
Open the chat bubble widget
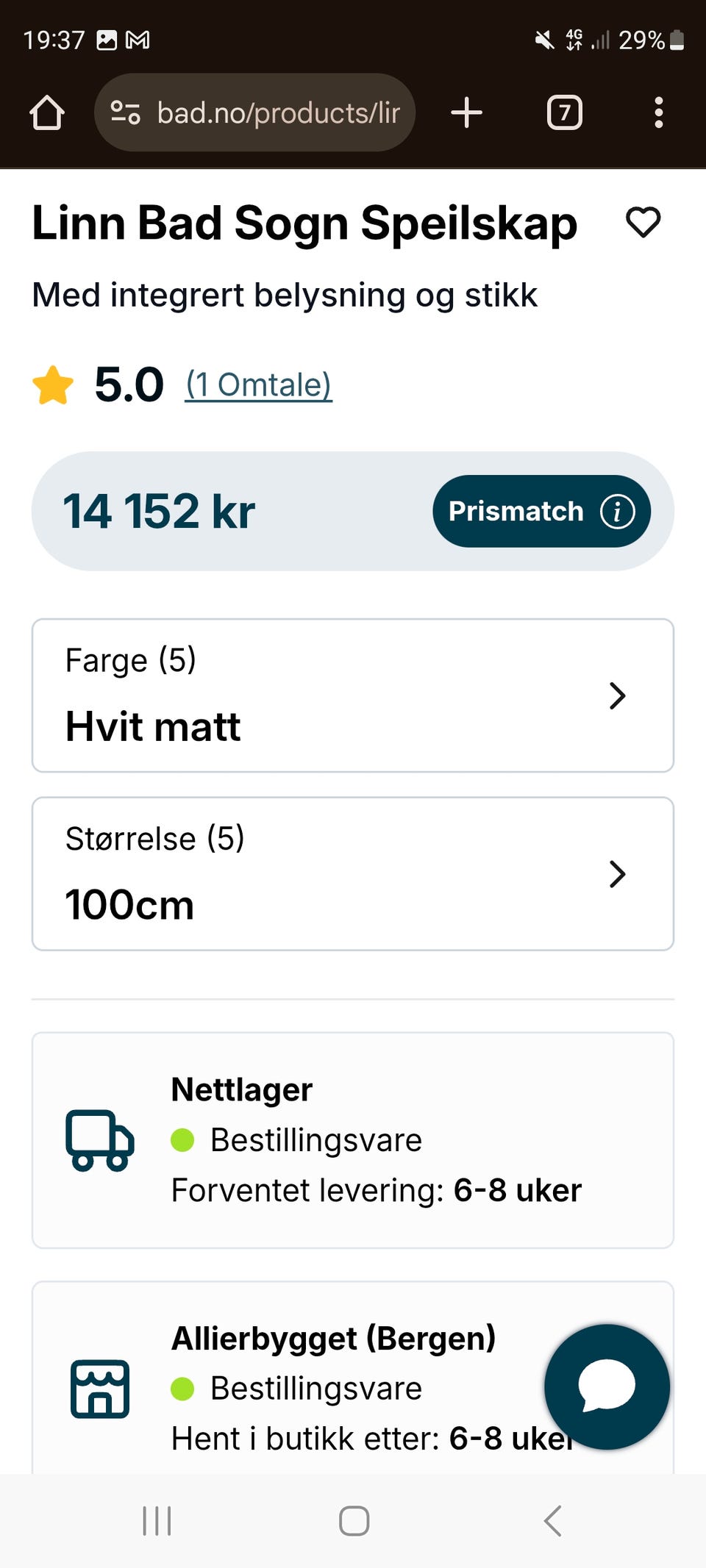tap(607, 1386)
